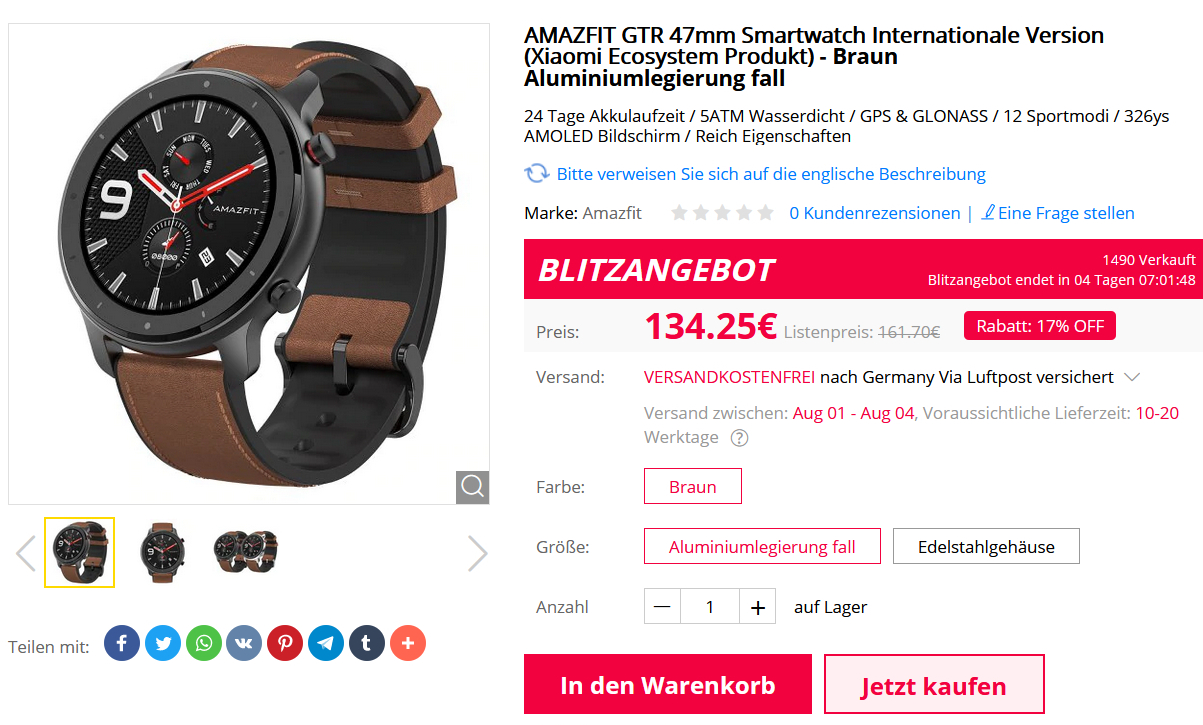Choose Aluminiumlegierung fall size option
This screenshot has height=725, width=1203.
click(762, 547)
